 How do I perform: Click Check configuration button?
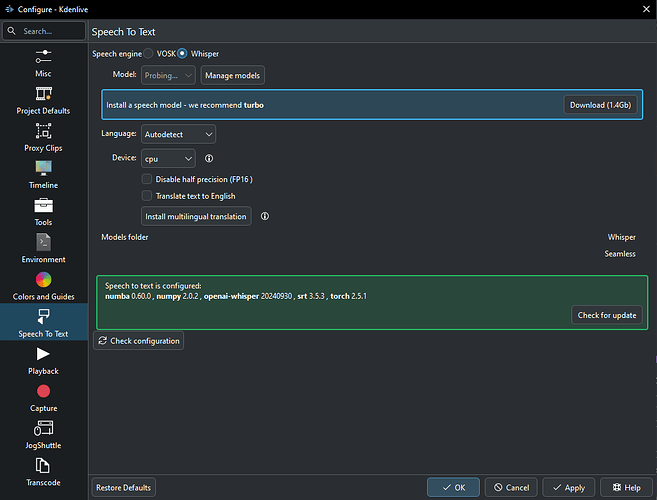pyautogui.click(x=139, y=341)
